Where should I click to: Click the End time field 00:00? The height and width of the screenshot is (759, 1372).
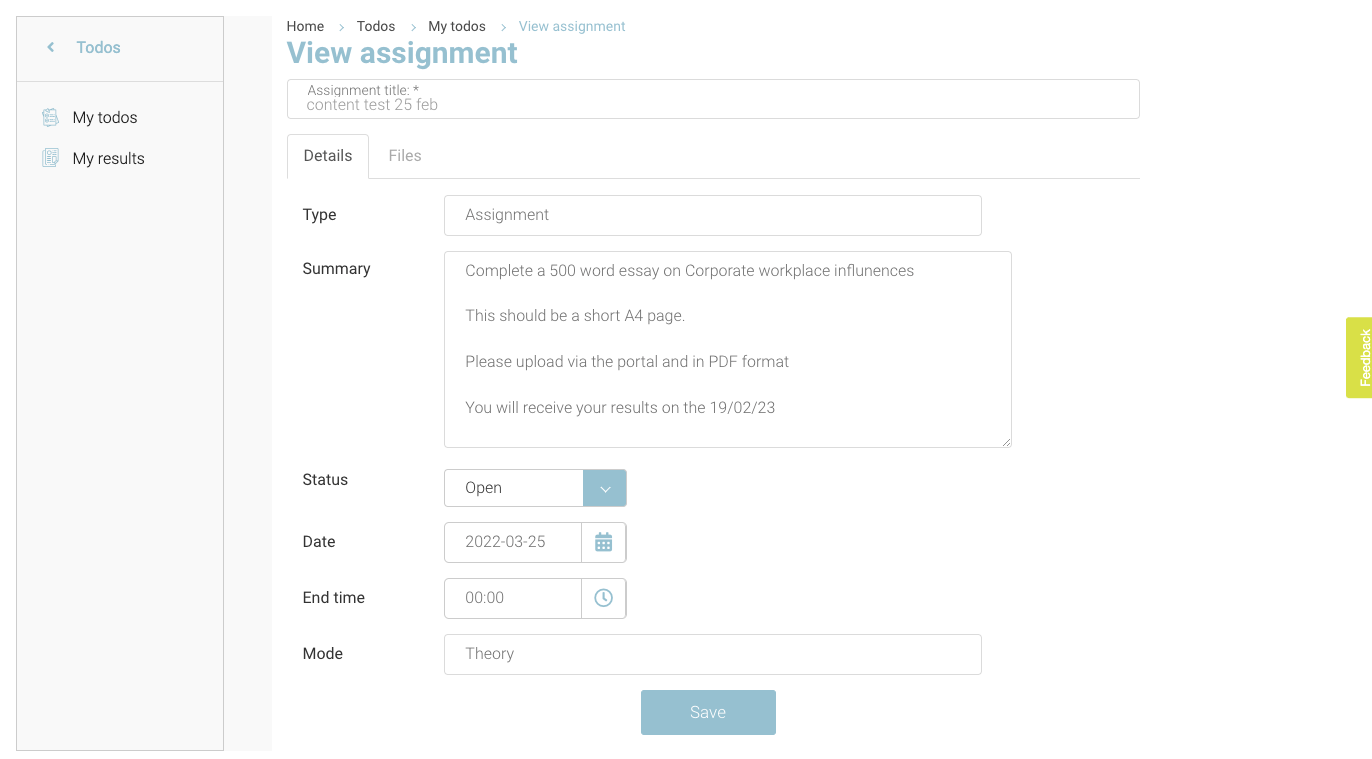coord(513,598)
